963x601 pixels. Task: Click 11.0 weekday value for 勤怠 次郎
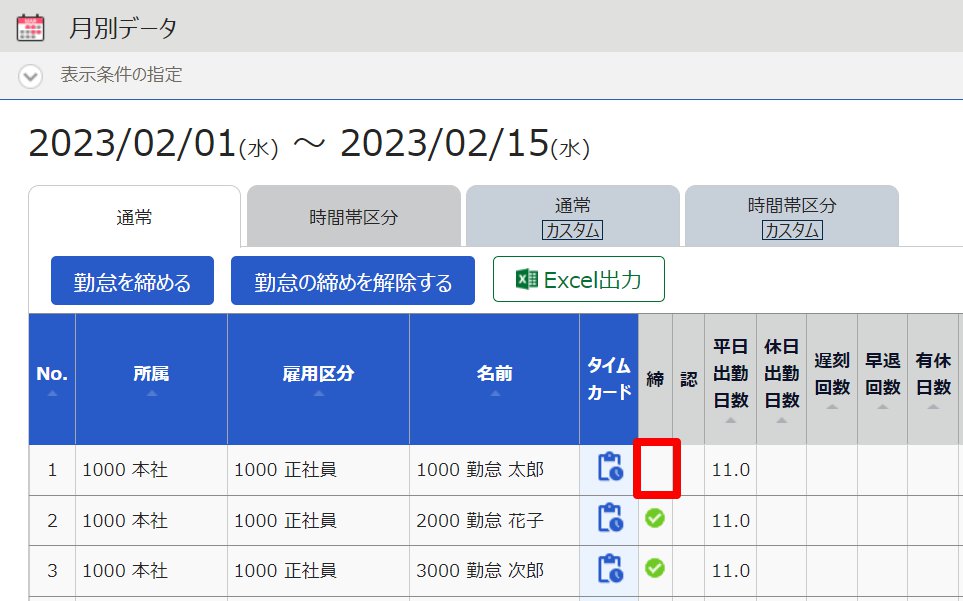click(x=731, y=570)
